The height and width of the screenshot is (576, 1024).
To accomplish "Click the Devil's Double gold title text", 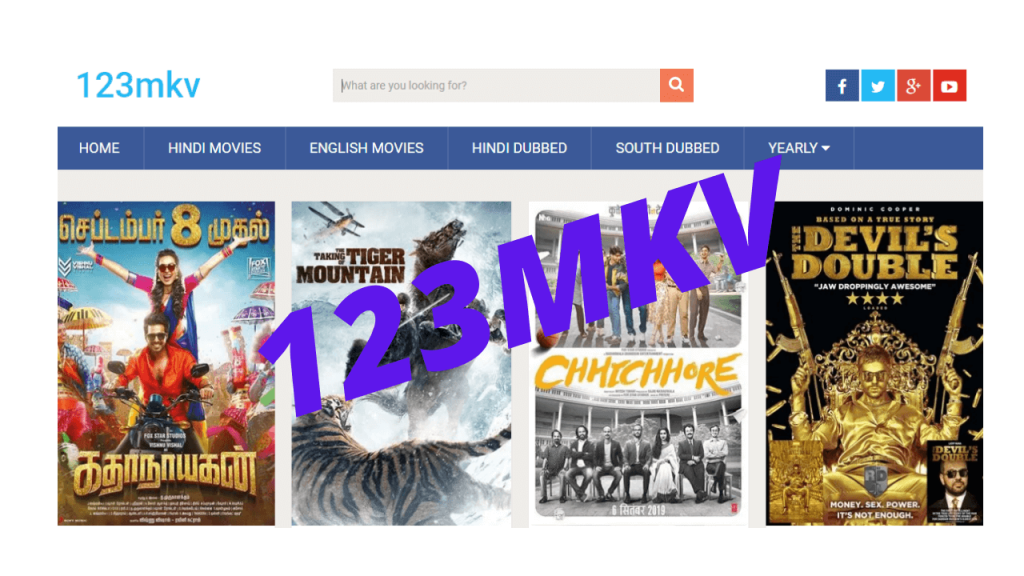I will pos(874,252).
